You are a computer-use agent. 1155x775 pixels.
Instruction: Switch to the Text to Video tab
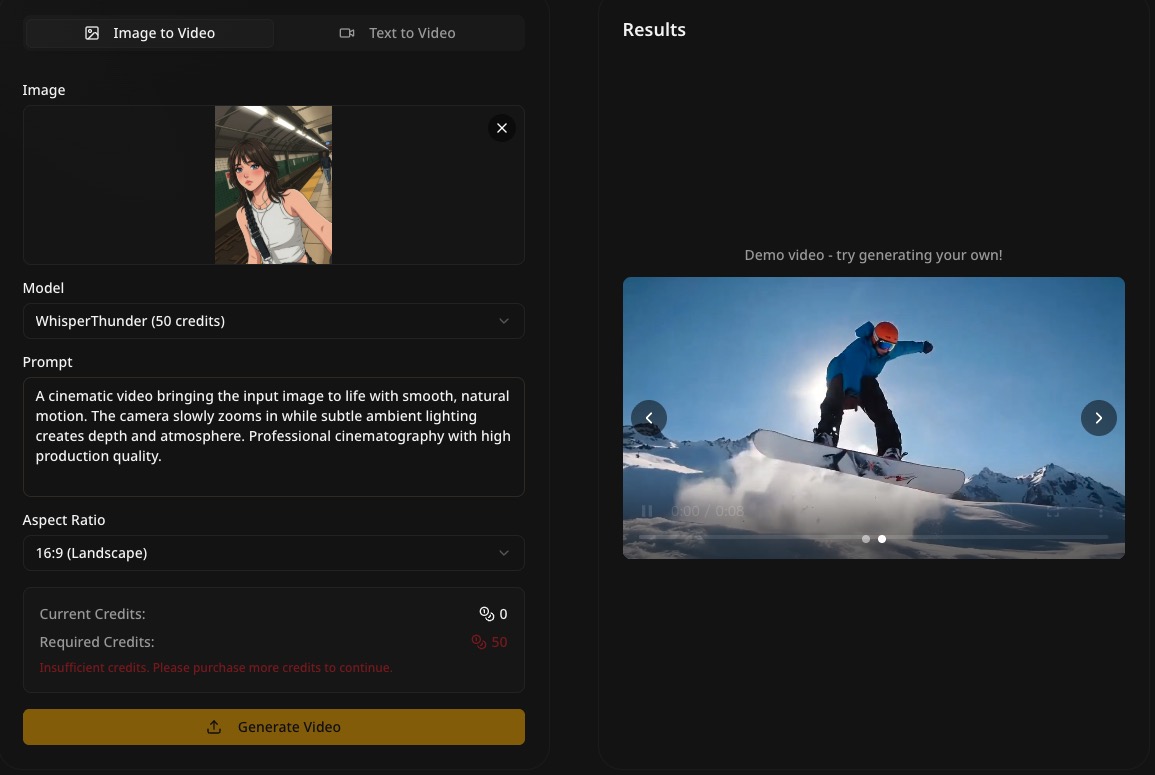(x=398, y=33)
